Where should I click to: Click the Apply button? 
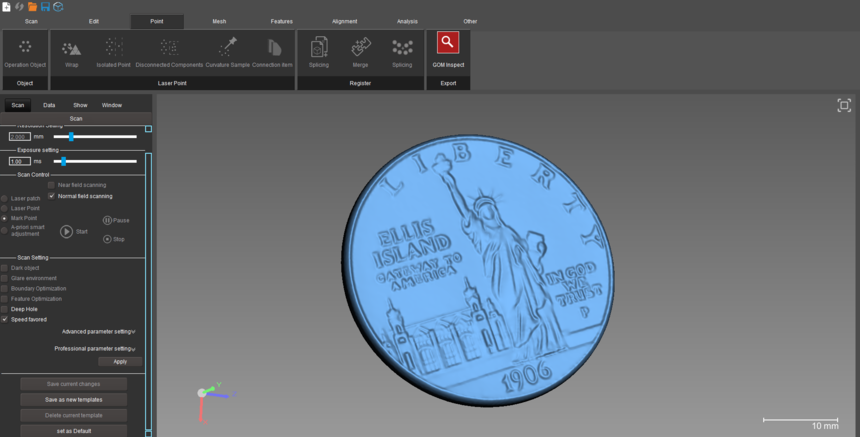point(120,361)
